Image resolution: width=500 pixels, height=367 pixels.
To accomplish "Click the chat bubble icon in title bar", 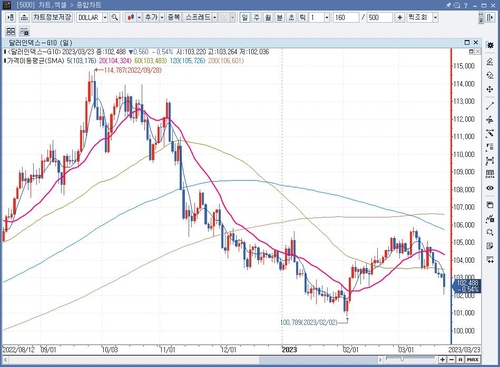I will (x=457, y=5).
